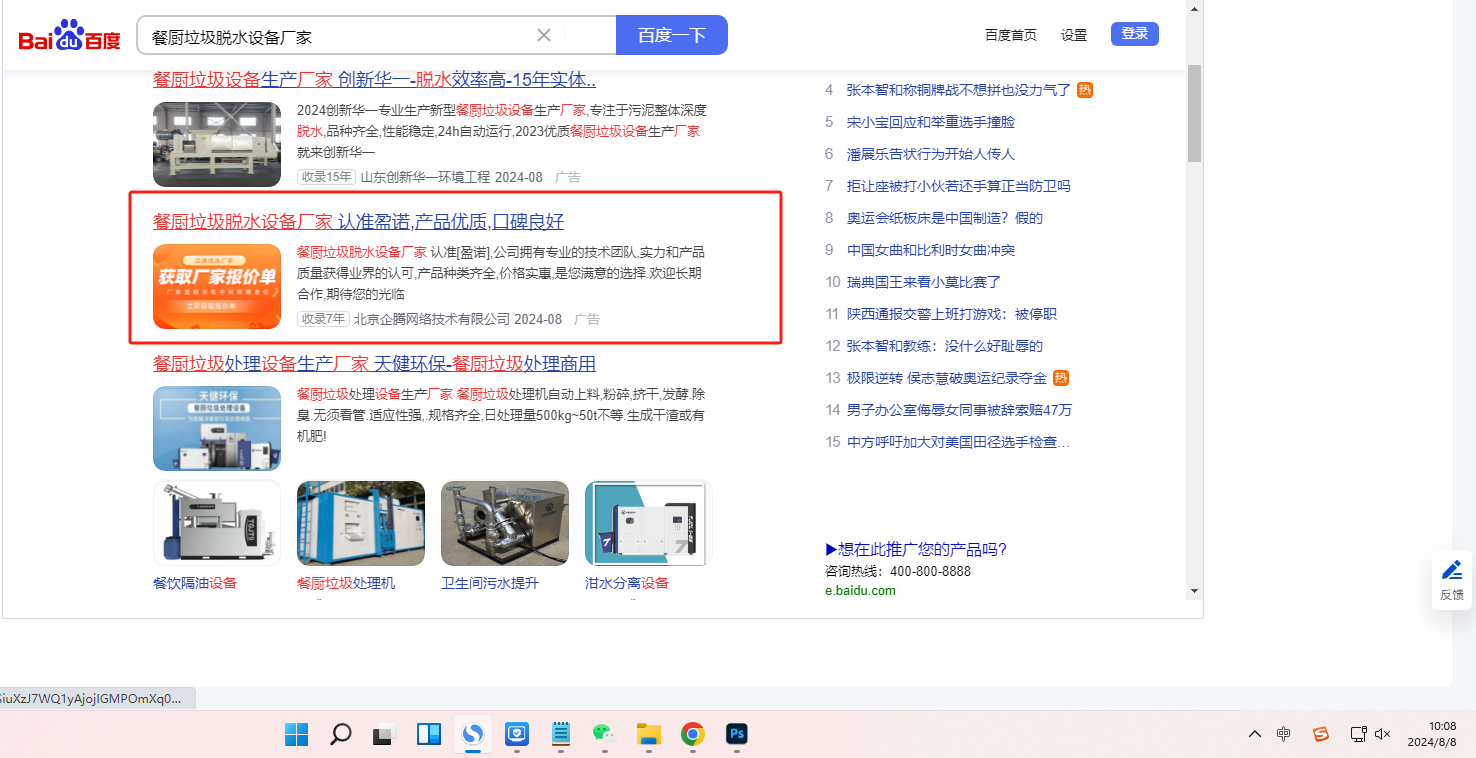The width and height of the screenshot is (1476, 758).
Task: Open the 创新华一 餐厨垃圾设备生产厂家 result title
Action: 374,80
